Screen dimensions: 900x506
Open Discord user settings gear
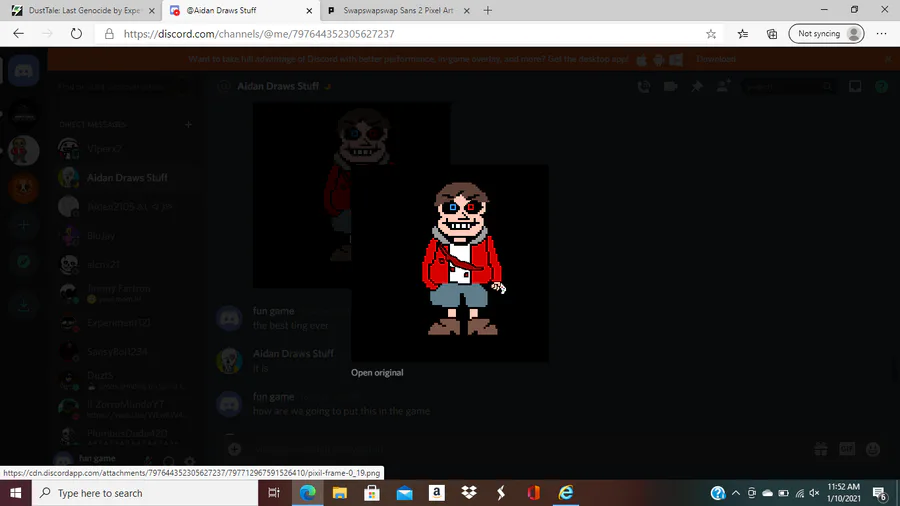point(189,461)
